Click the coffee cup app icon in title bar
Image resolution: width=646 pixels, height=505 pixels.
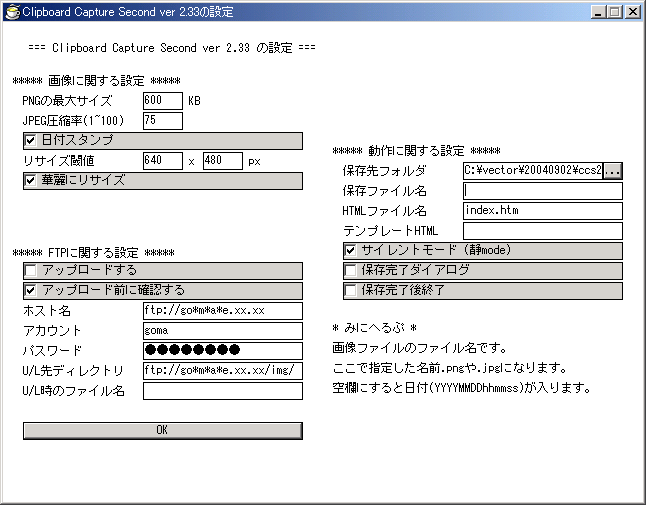12,12
